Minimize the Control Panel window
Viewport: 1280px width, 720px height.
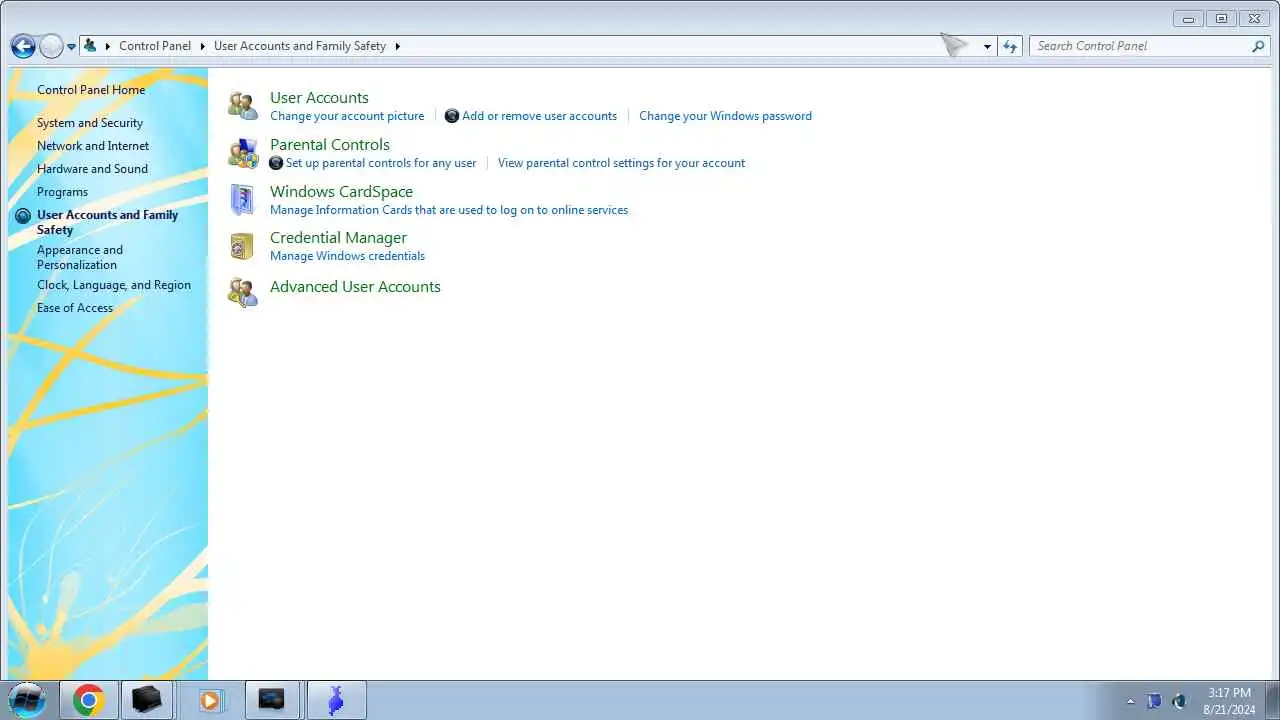point(1189,18)
